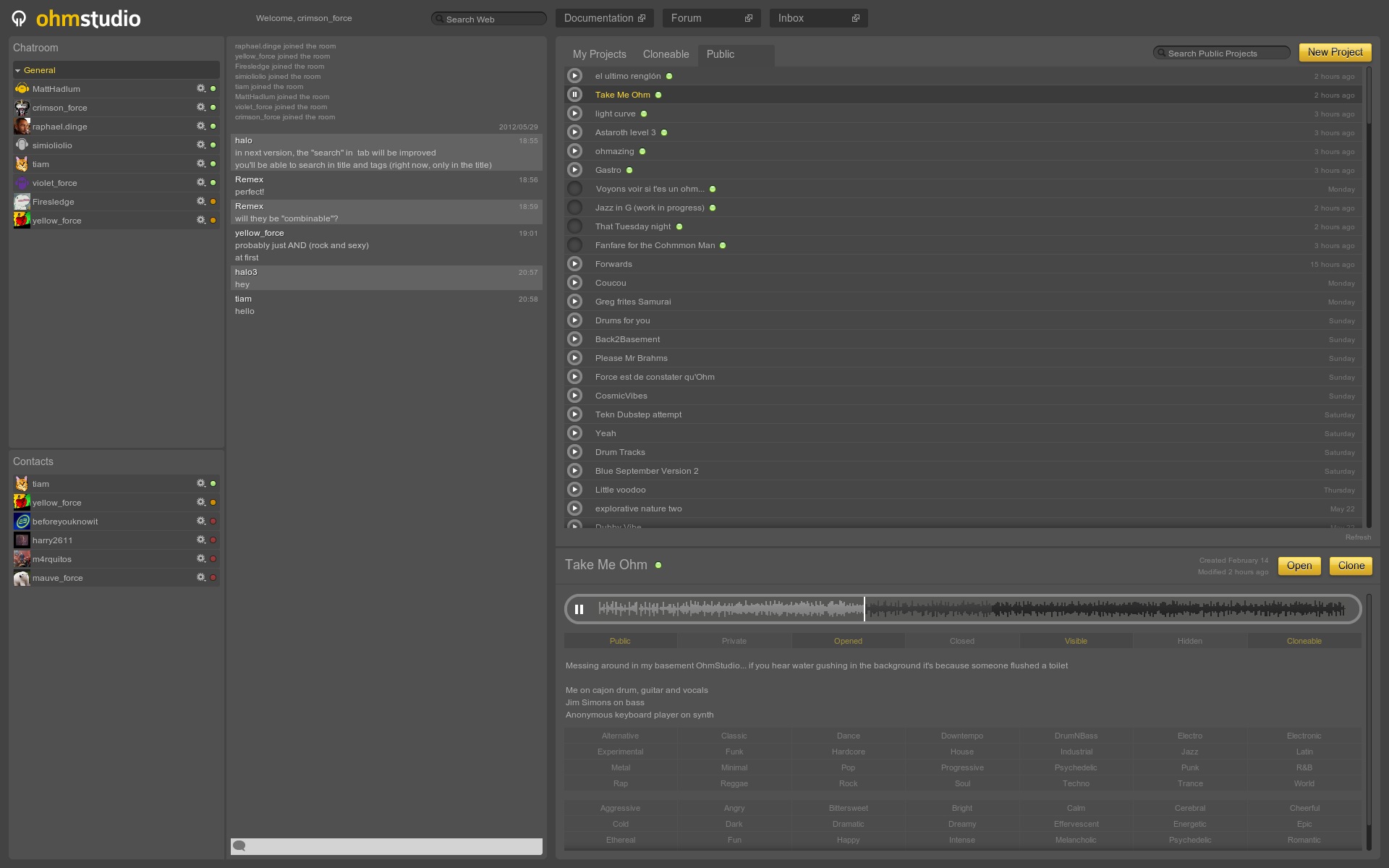Open settings gear for Firesledge
1389x868 pixels.
[201, 201]
